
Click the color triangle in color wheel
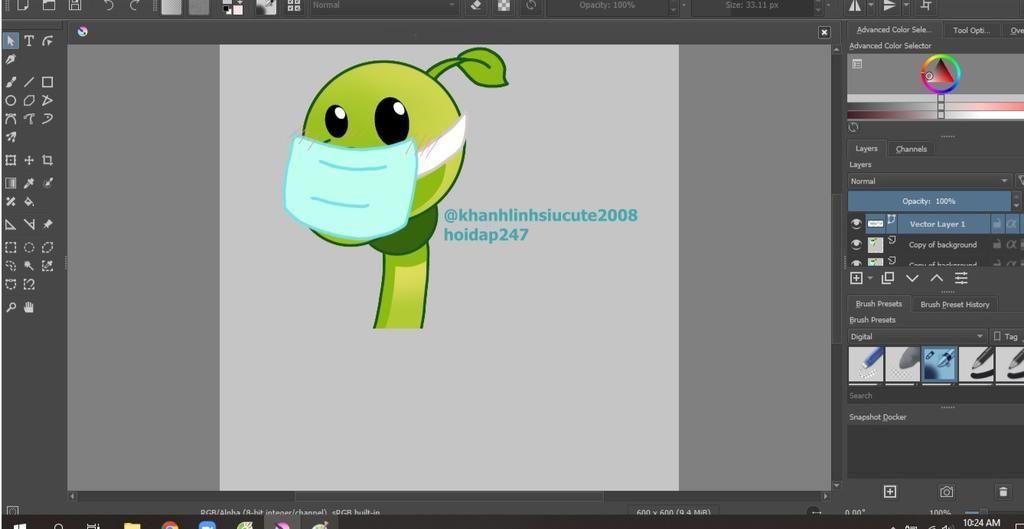click(941, 73)
